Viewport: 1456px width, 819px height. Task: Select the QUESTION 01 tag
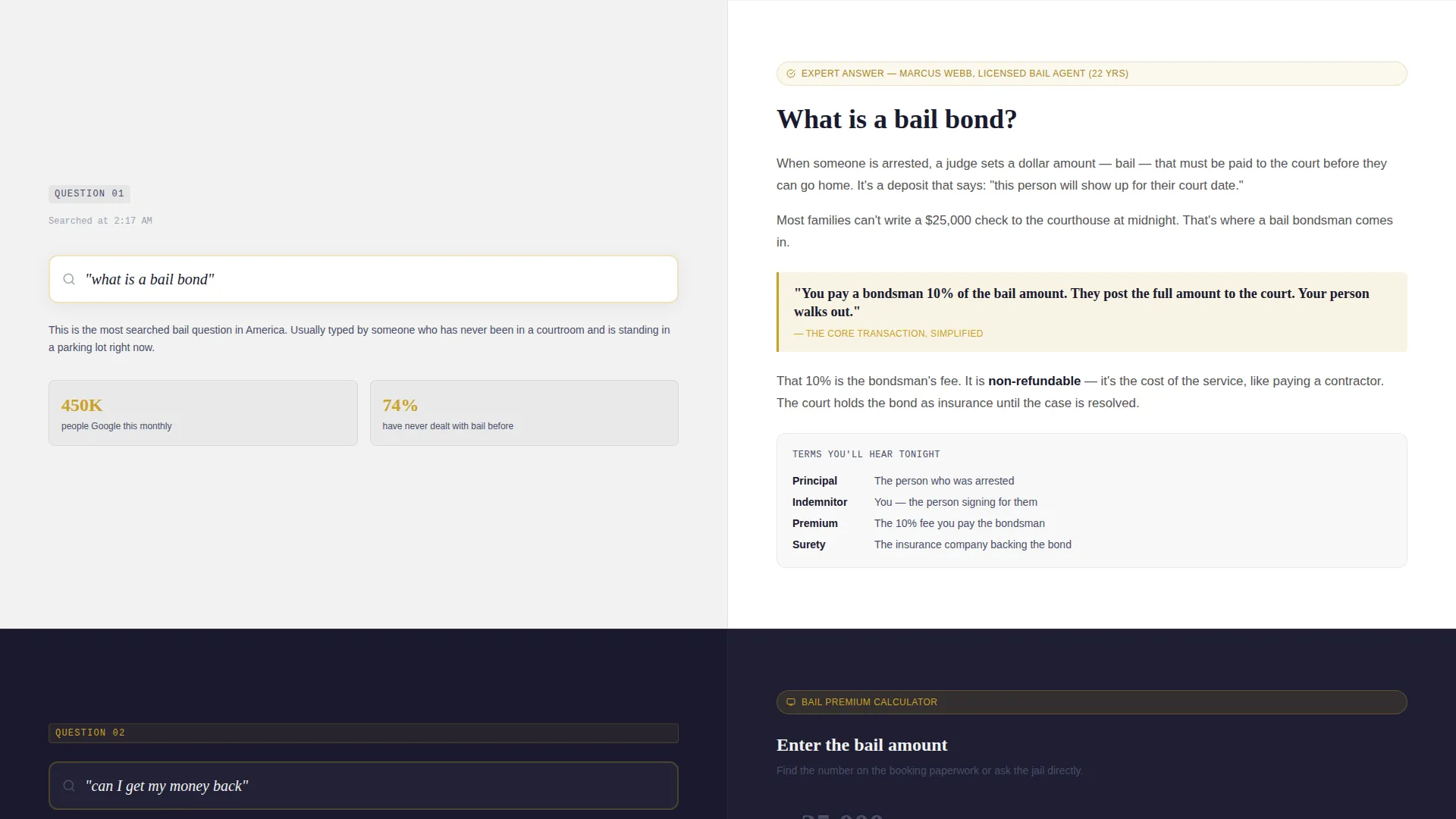coord(89,193)
